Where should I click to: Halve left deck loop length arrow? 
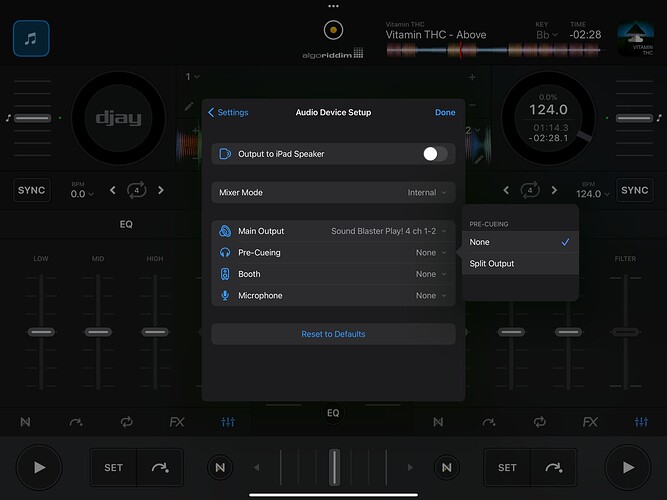tap(113, 190)
